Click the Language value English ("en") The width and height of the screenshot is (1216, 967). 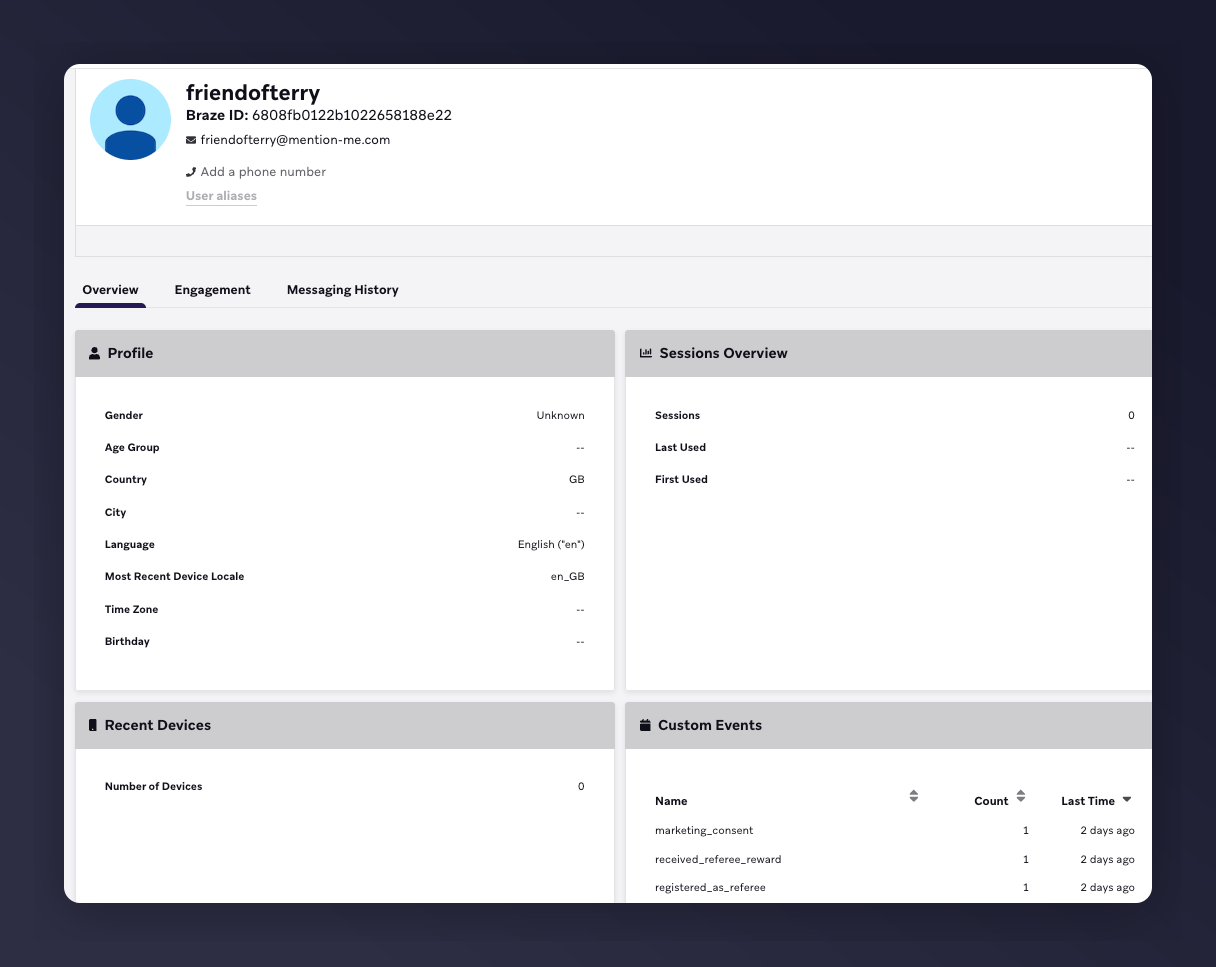click(x=551, y=545)
